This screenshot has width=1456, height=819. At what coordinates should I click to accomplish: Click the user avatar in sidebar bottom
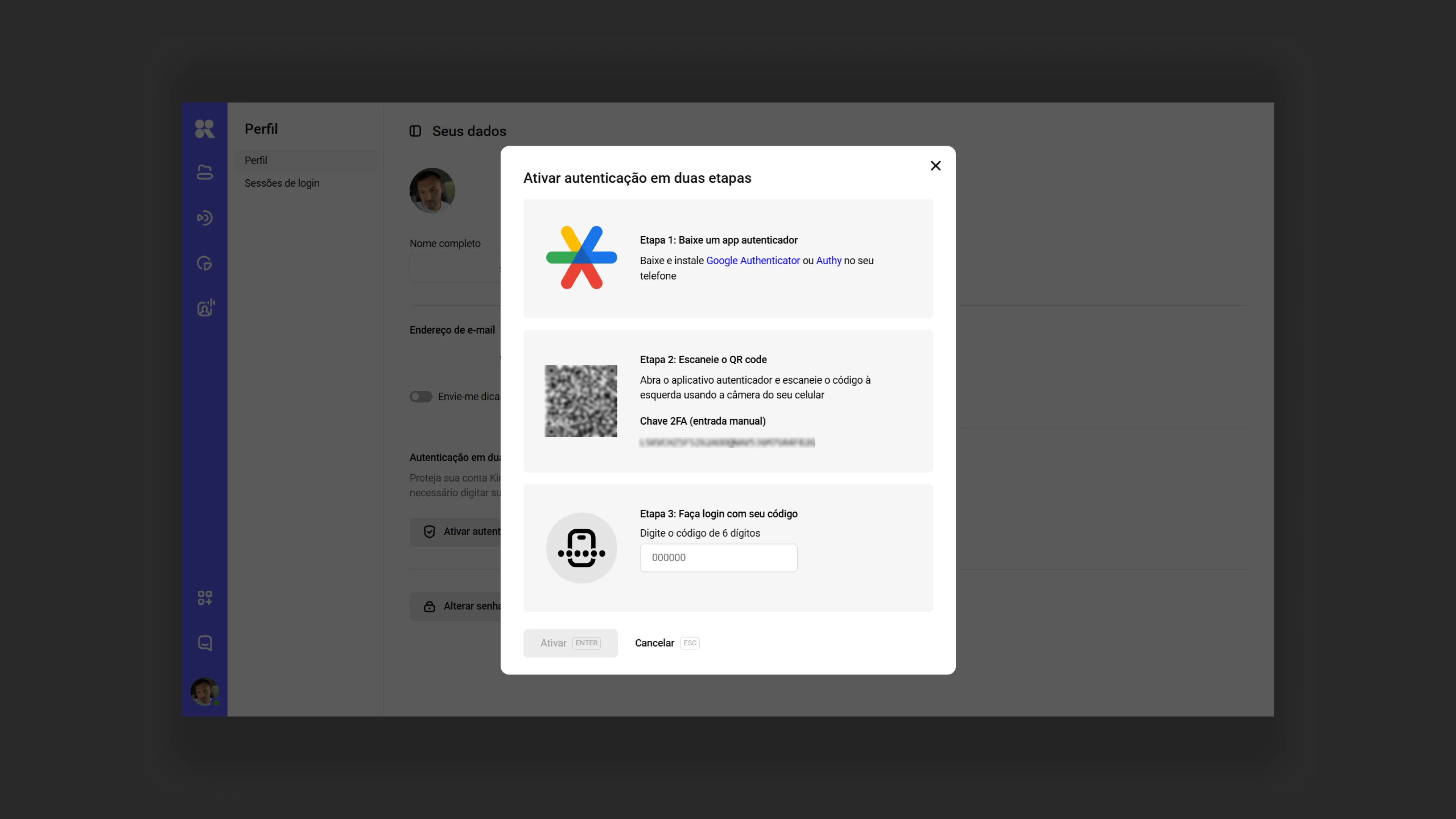tap(205, 691)
